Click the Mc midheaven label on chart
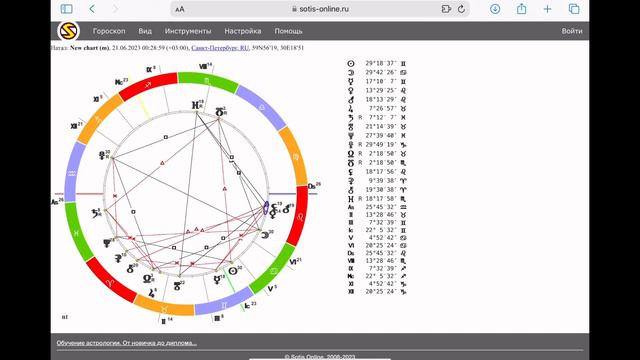The height and width of the screenshot is (360, 640). click(121, 82)
